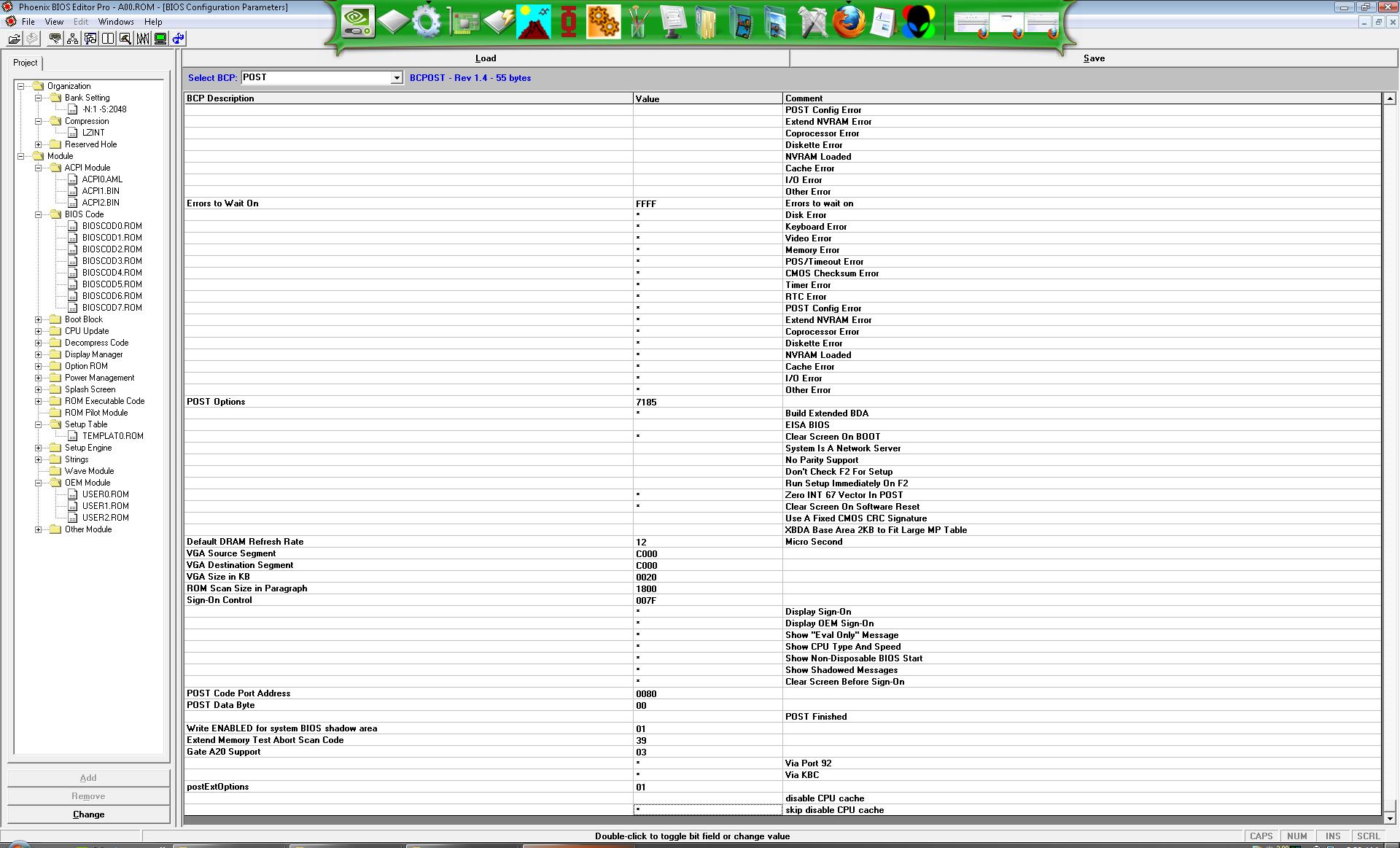The width and height of the screenshot is (1400, 848).
Task: Click the green monitor toolbar icon
Action: point(160,39)
